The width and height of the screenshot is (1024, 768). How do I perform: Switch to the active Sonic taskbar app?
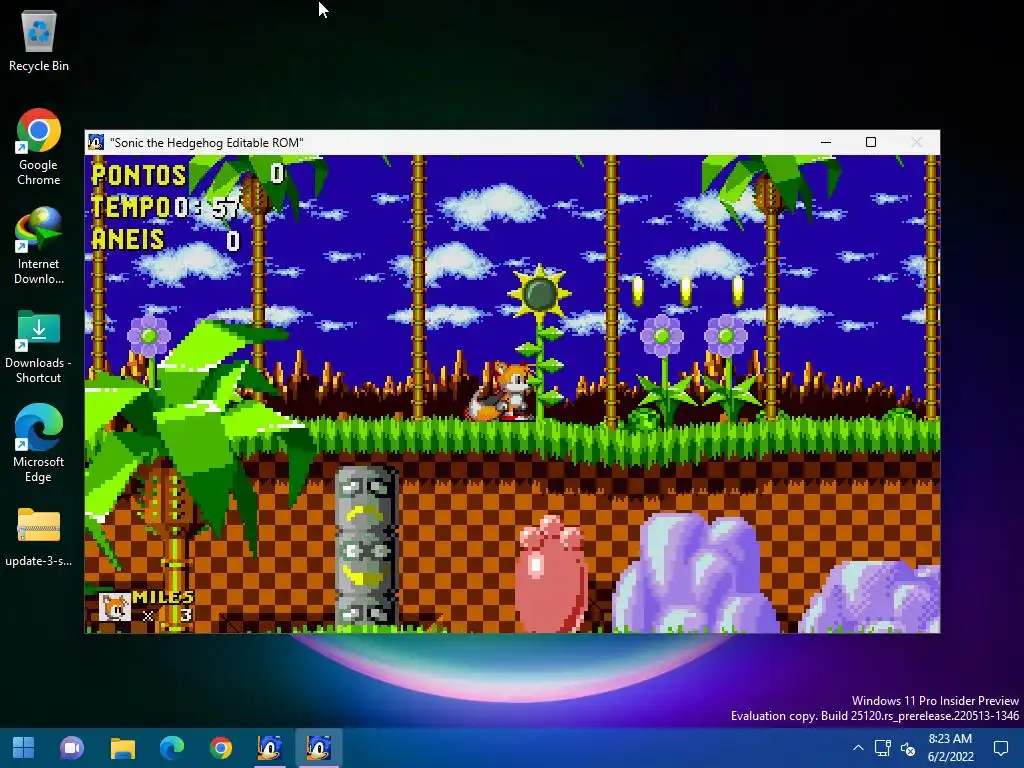[319, 748]
